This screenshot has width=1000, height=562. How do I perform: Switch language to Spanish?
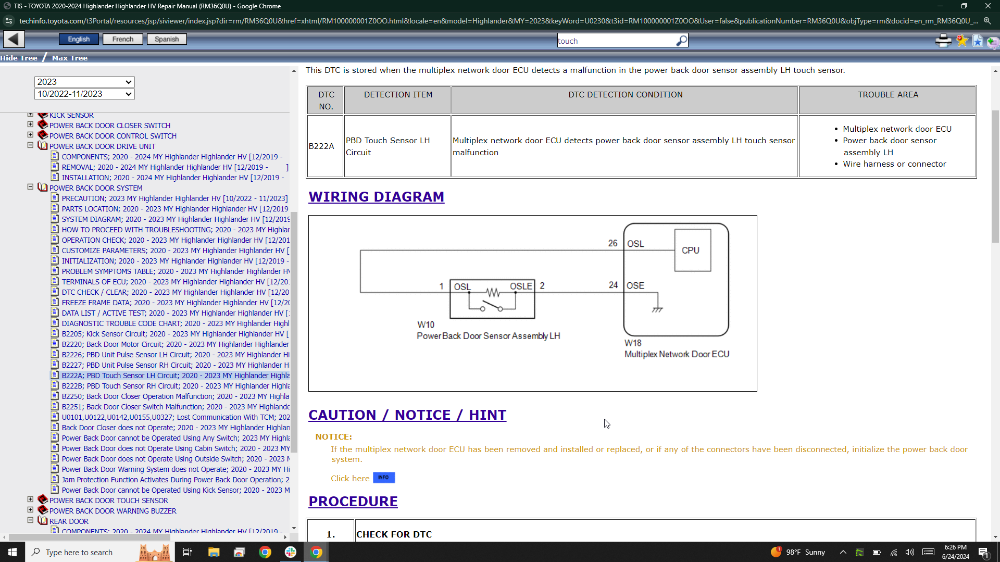166,39
